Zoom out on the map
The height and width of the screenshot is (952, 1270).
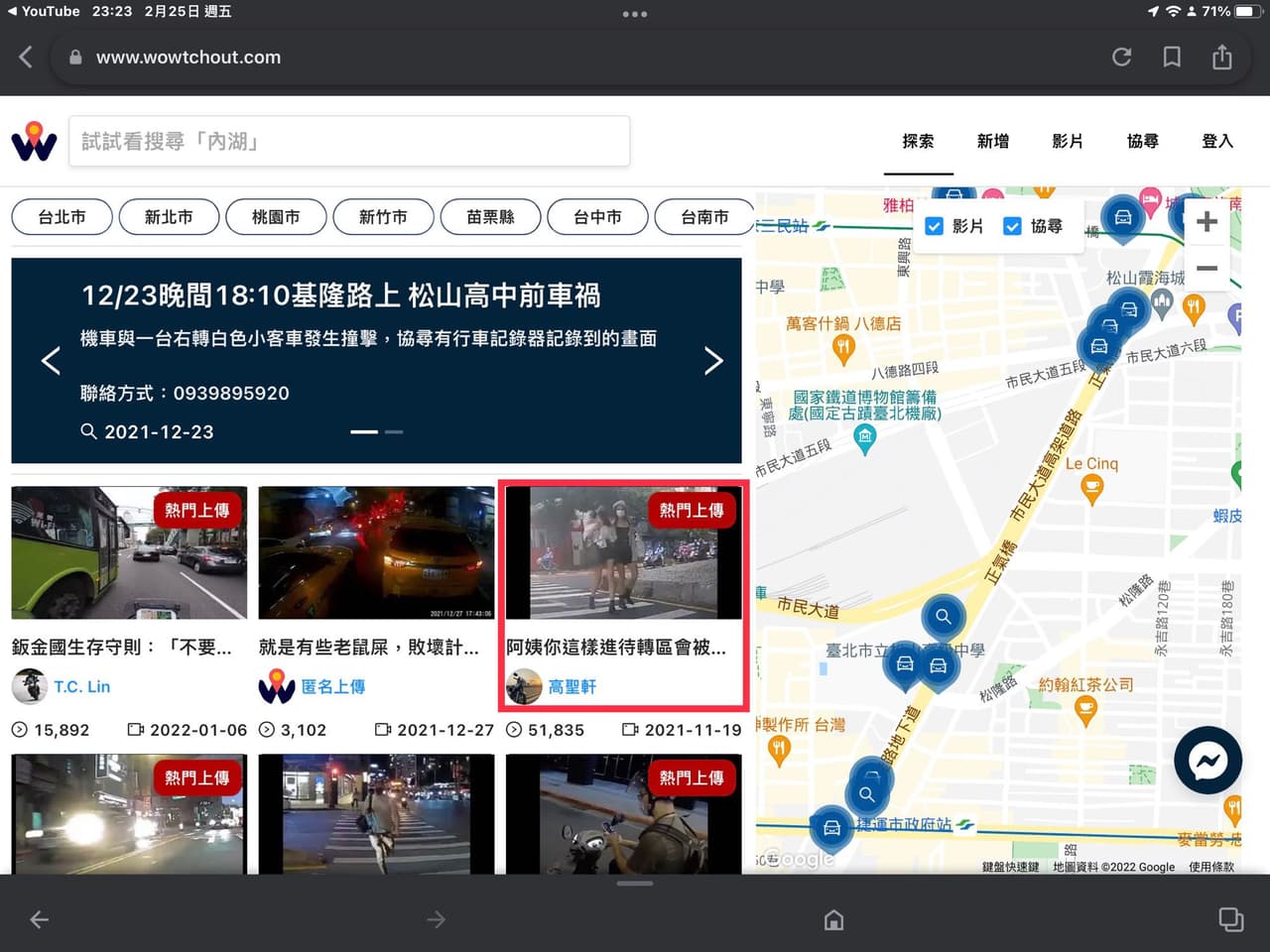coord(1206,268)
